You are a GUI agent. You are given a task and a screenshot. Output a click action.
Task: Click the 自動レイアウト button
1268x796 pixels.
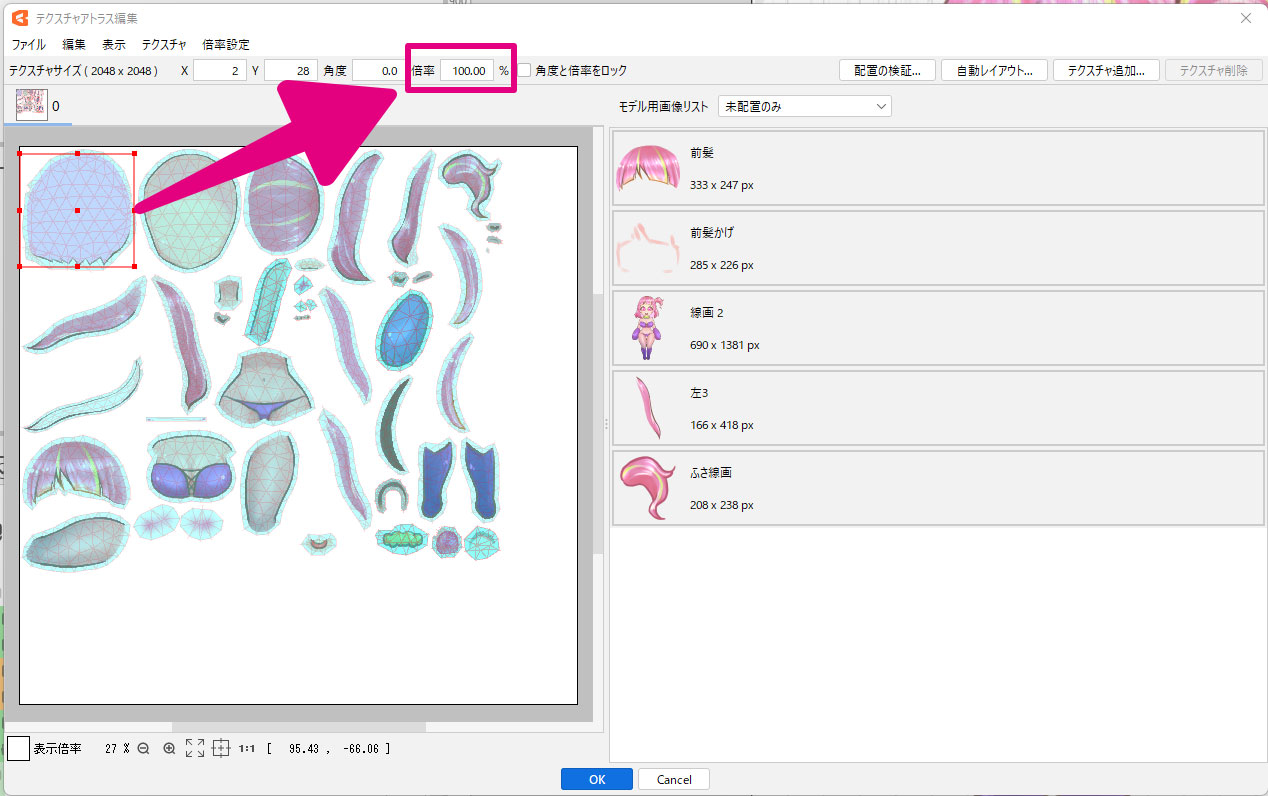click(993, 71)
